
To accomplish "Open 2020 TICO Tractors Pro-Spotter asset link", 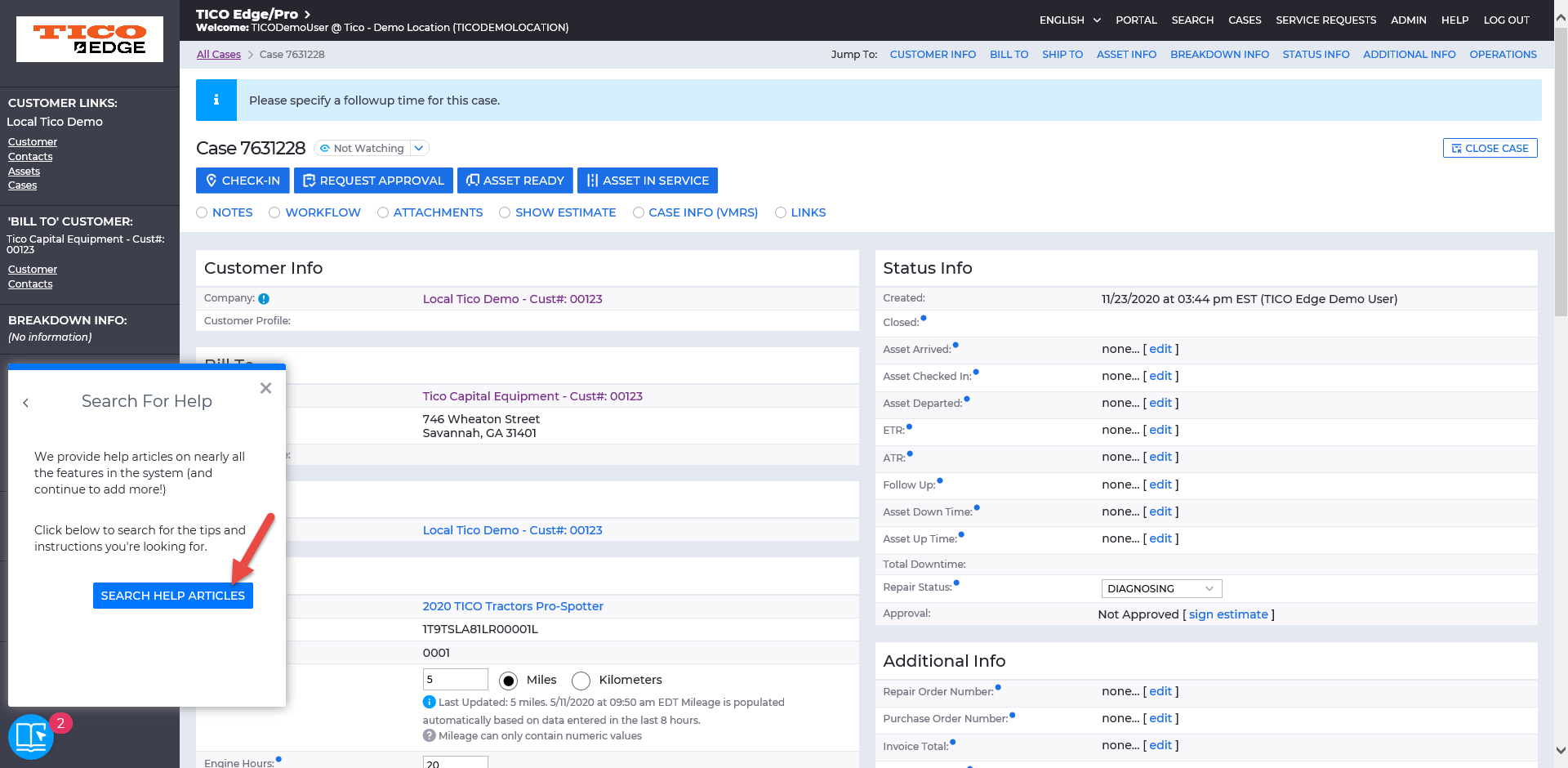I will click(513, 606).
